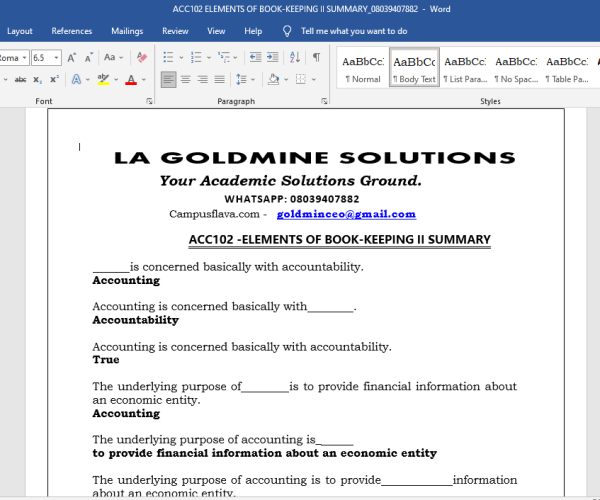Viewport: 600px width, 500px height.
Task: Open the font size dropdown
Action: click(56, 58)
